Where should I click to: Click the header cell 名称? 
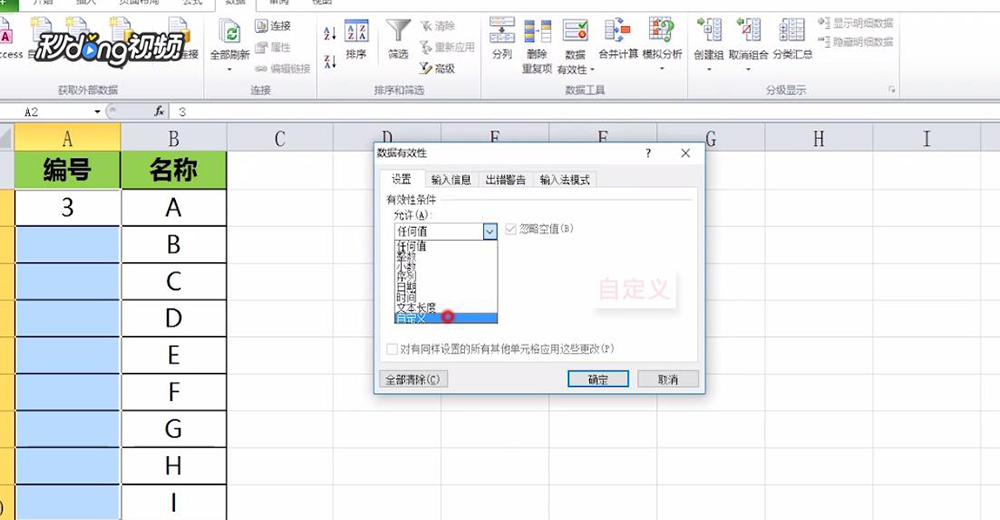(173, 170)
